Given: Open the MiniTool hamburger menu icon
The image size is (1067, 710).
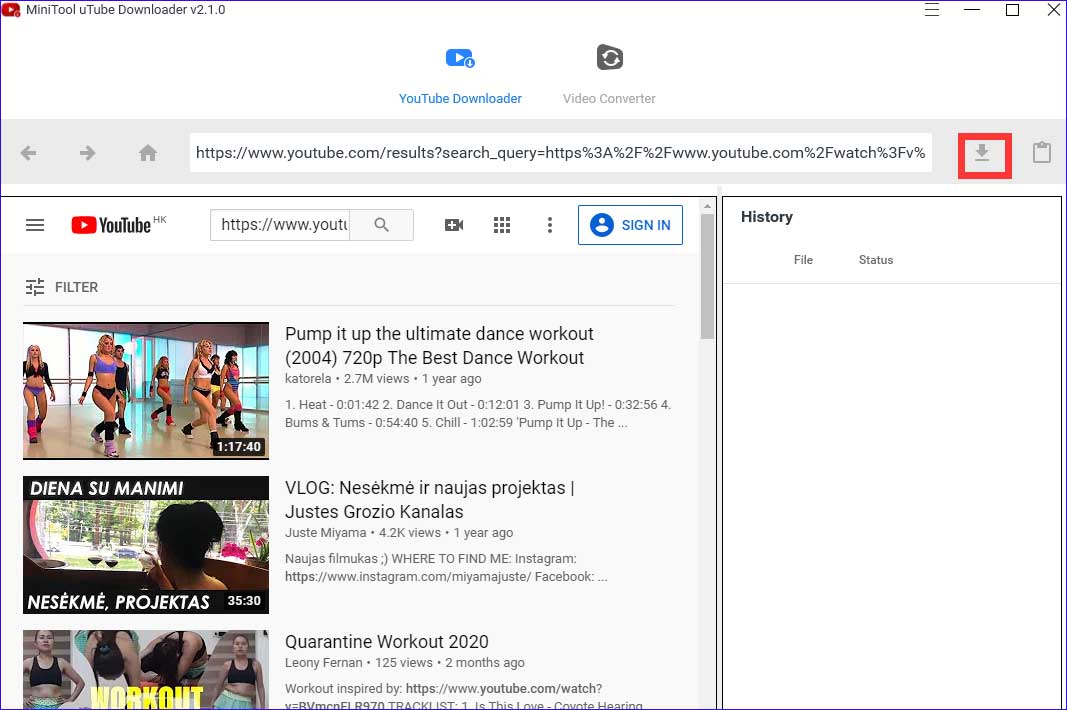Looking at the screenshot, I should point(932,10).
